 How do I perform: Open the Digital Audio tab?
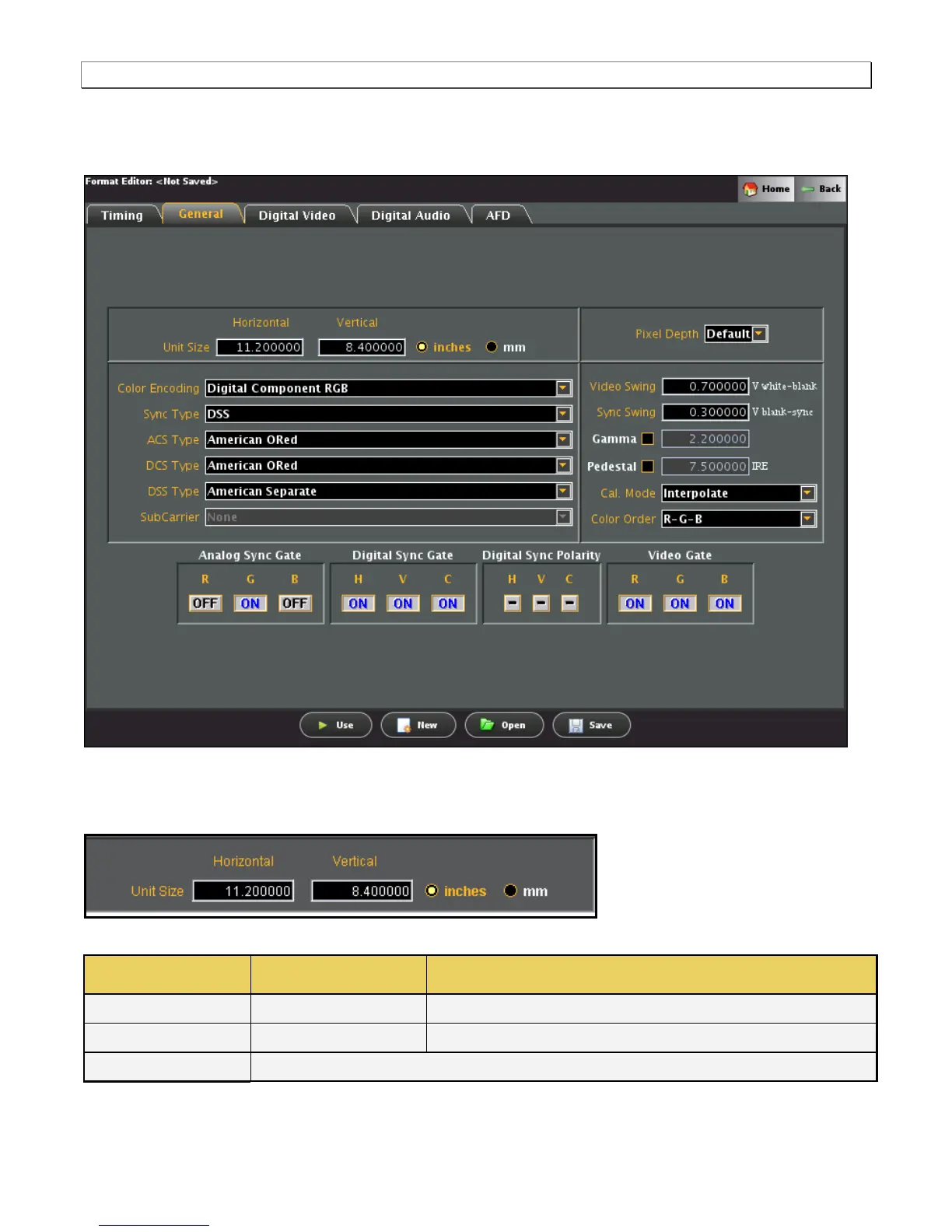411,215
